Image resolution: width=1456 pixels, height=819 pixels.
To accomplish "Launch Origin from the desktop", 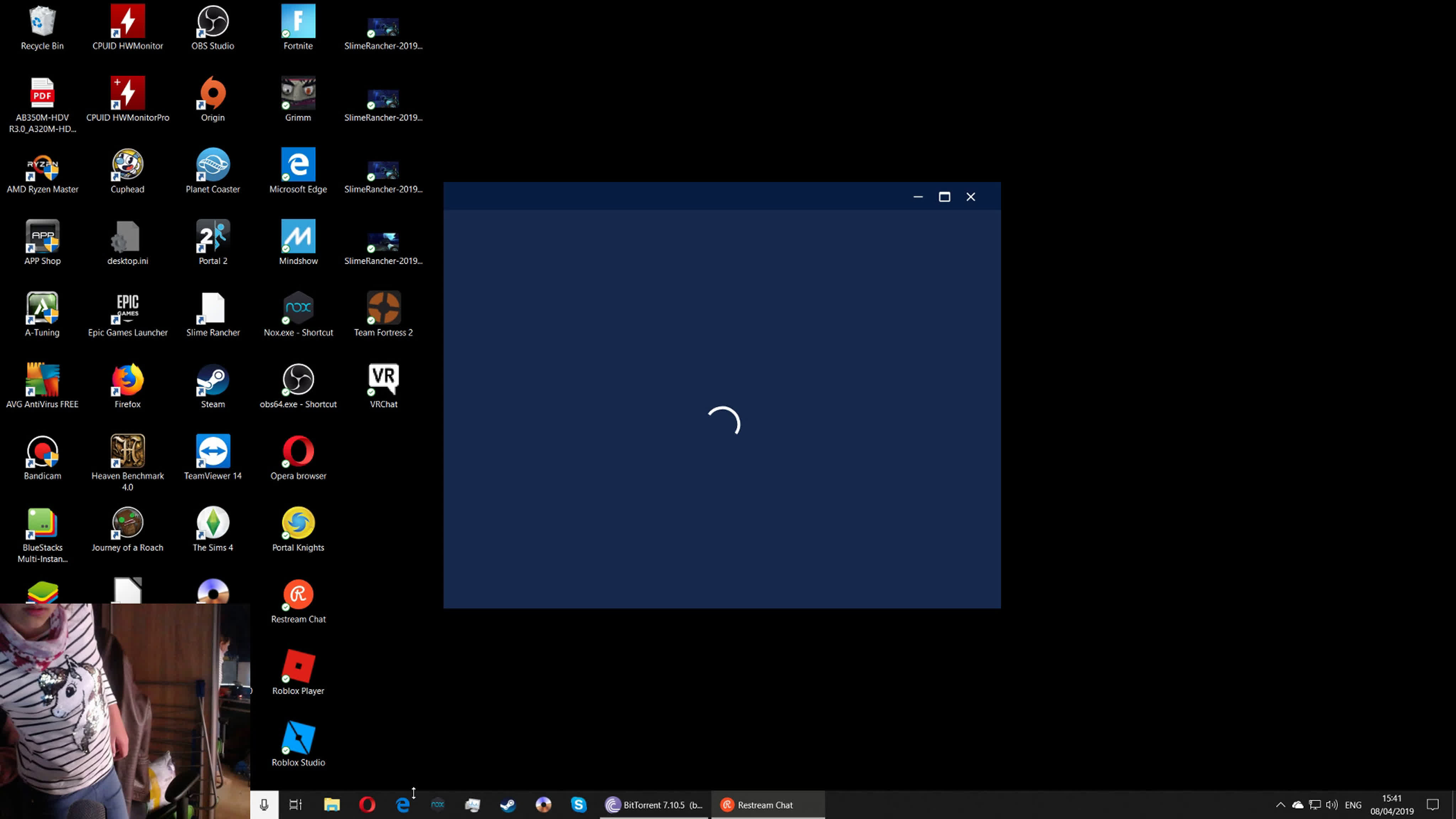I will coord(213,100).
